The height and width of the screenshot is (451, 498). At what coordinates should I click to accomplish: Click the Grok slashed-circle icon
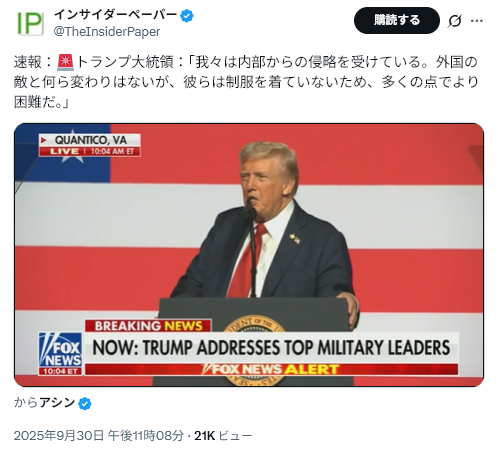pos(454,21)
